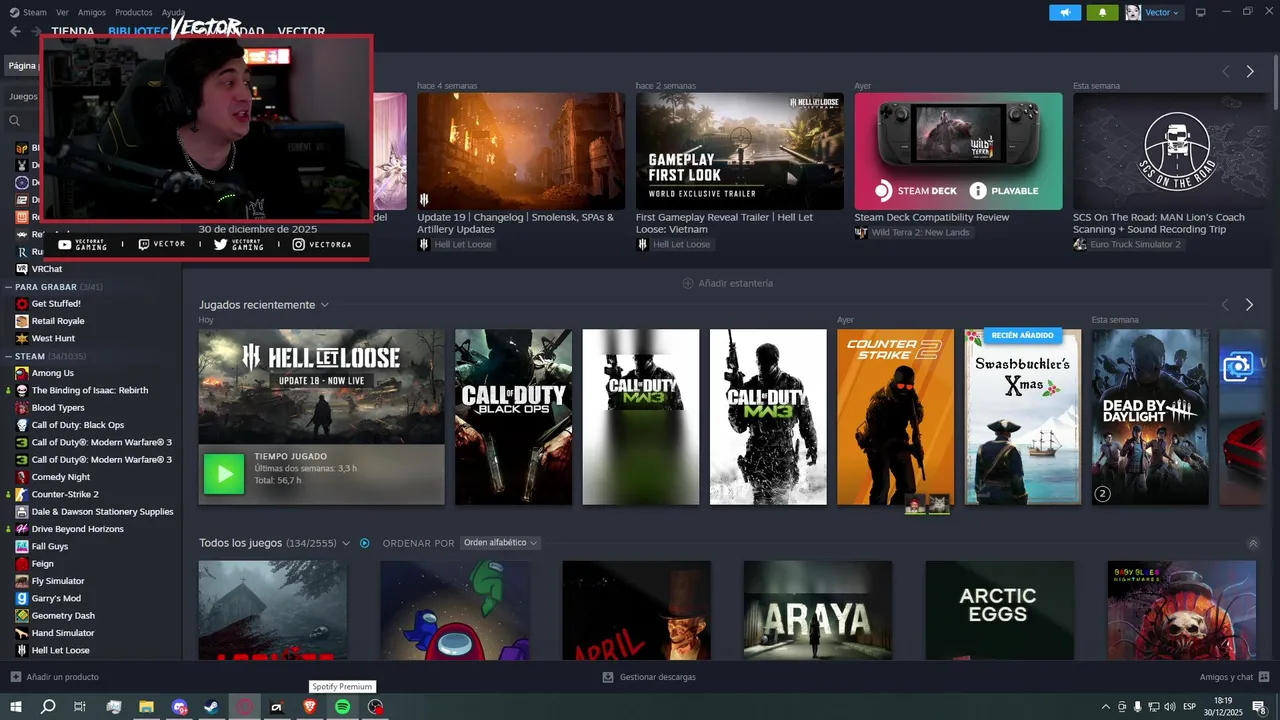Click the Fall Guys icon in sidebar
1280x720 pixels.
point(22,546)
